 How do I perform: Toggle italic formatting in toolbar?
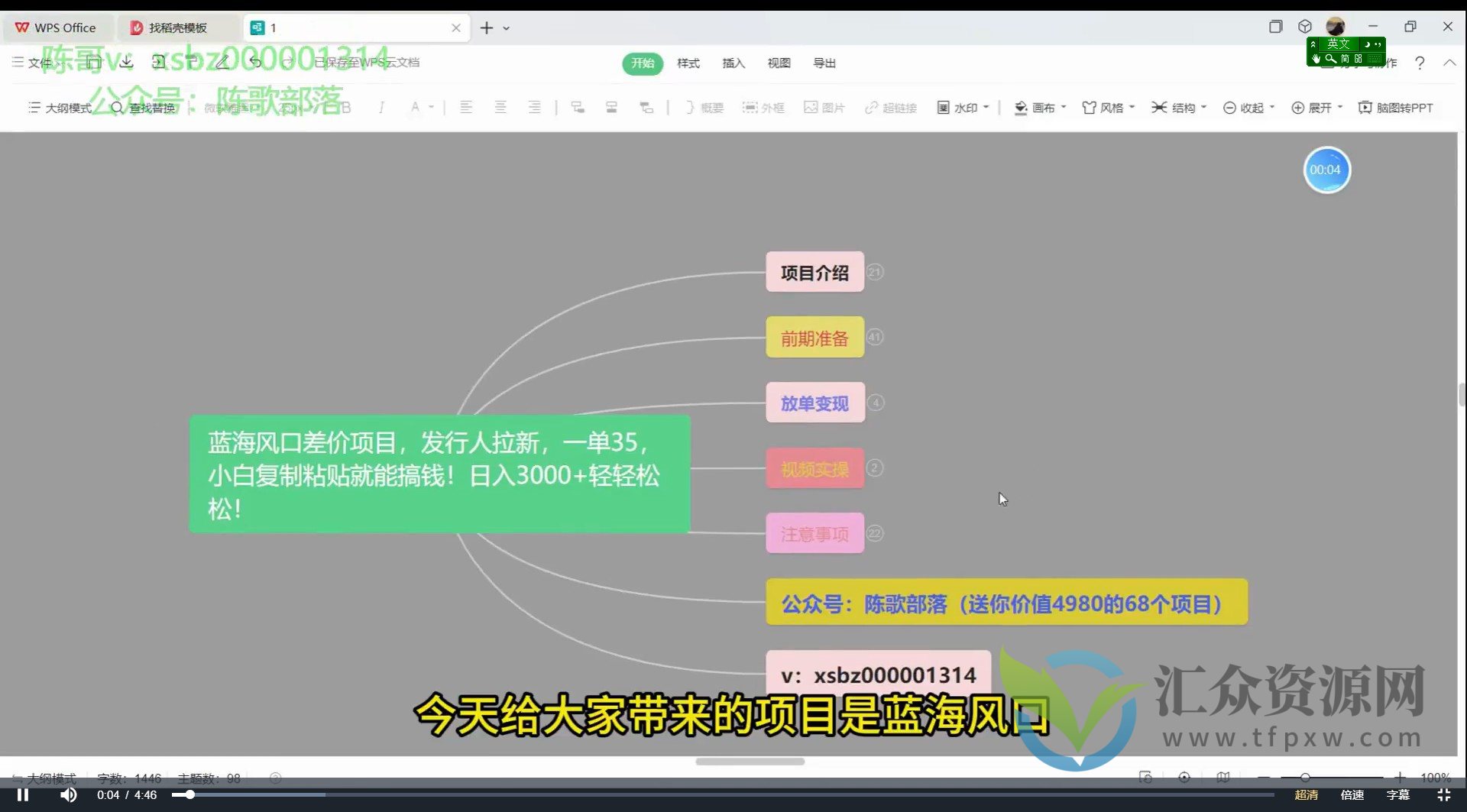click(380, 107)
